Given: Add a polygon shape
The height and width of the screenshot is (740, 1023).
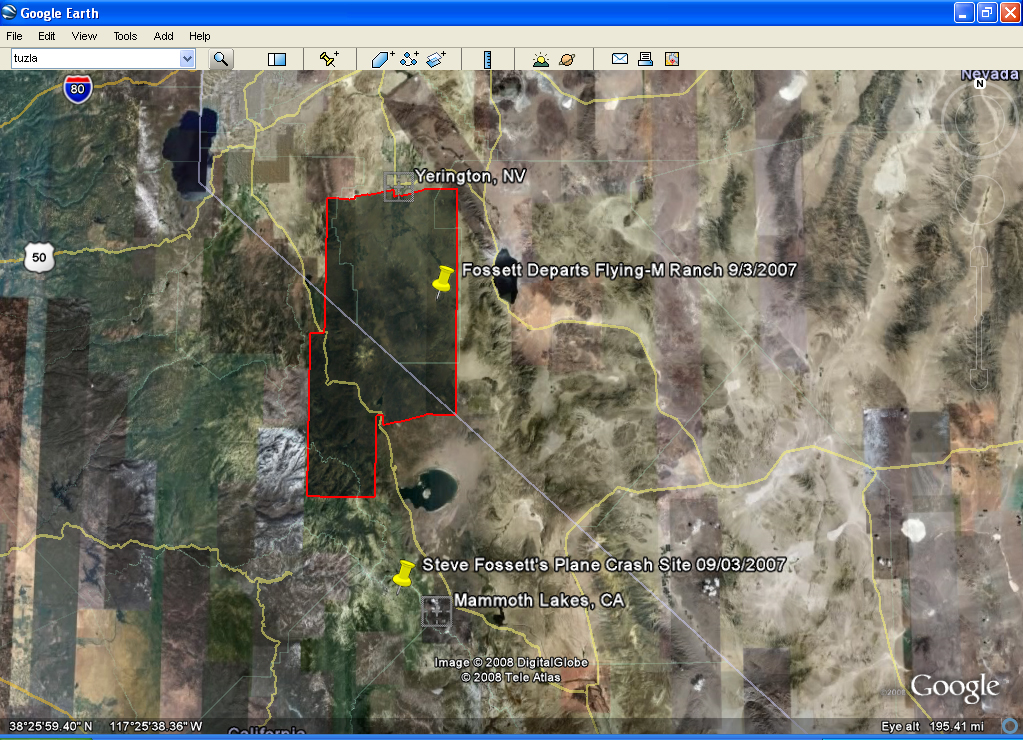Looking at the screenshot, I should point(383,60).
